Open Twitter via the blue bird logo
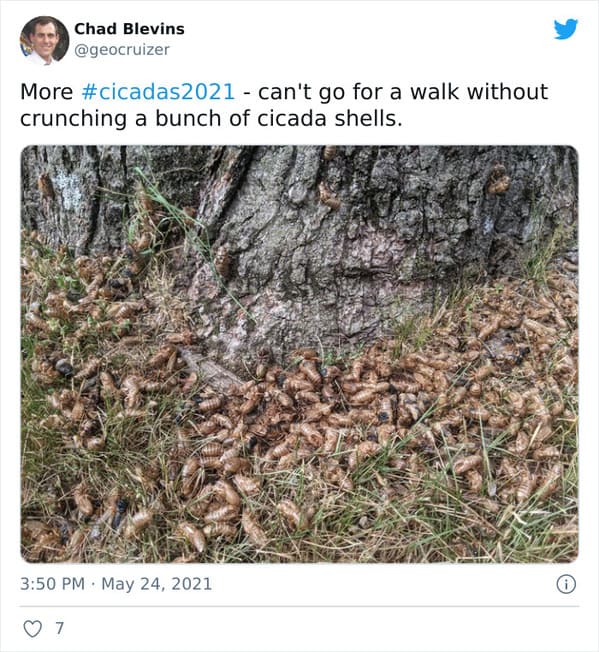The image size is (599, 652). [x=565, y=29]
